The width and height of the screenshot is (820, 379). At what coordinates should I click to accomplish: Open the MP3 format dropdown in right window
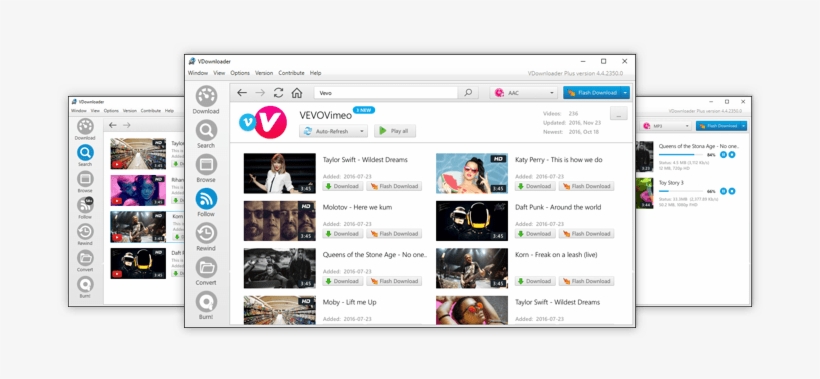point(664,126)
